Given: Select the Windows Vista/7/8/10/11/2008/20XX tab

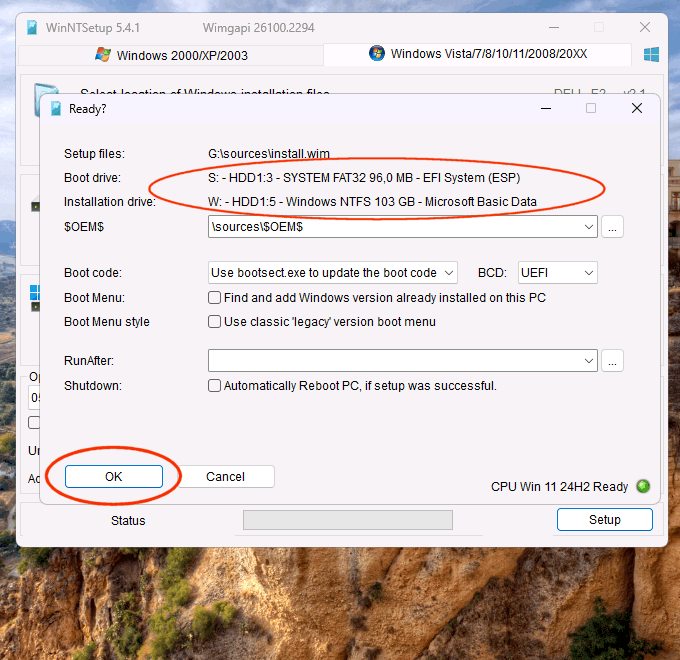Looking at the screenshot, I should click(x=477, y=54).
